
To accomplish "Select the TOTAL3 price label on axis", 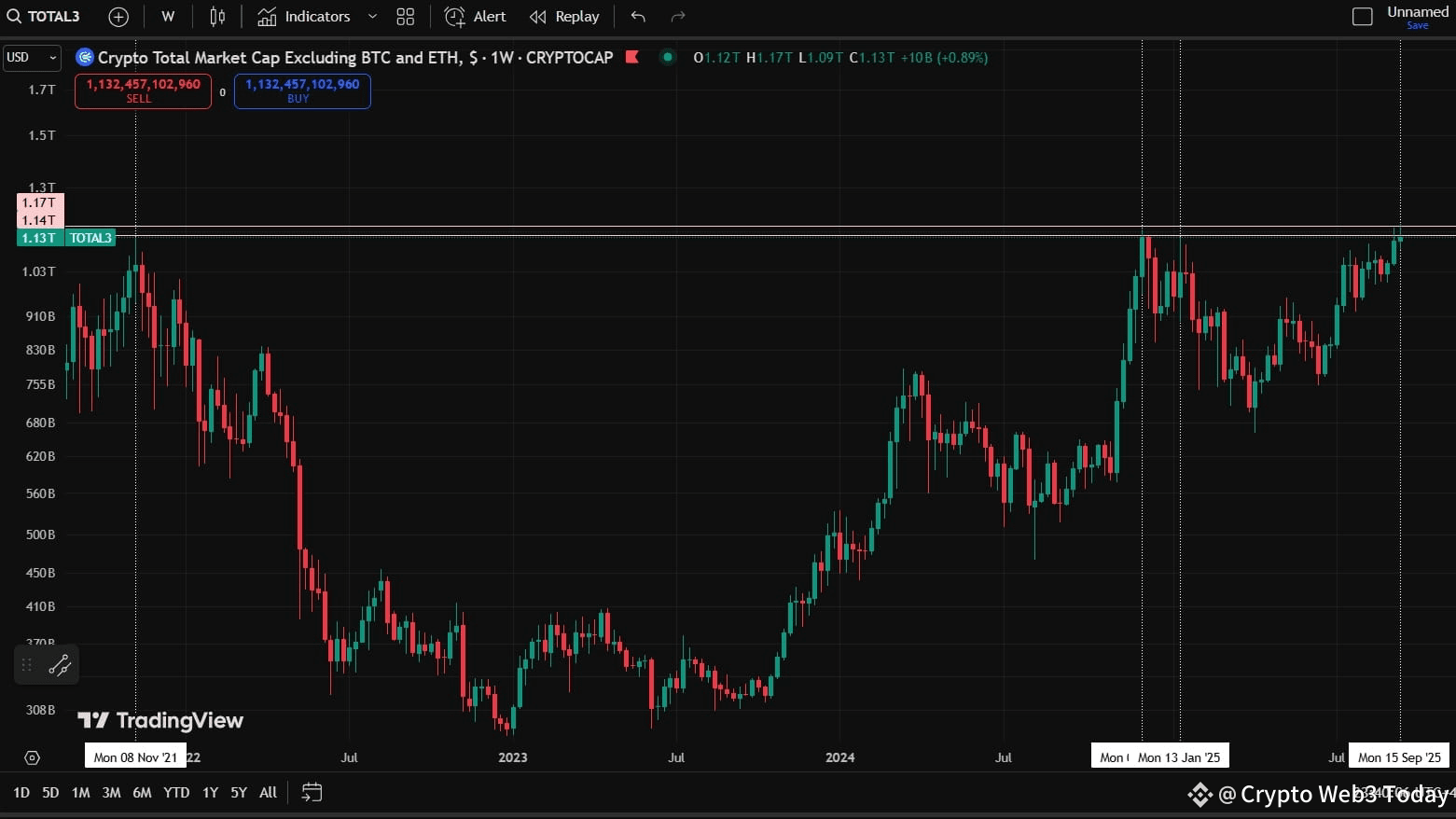I will tap(90, 238).
